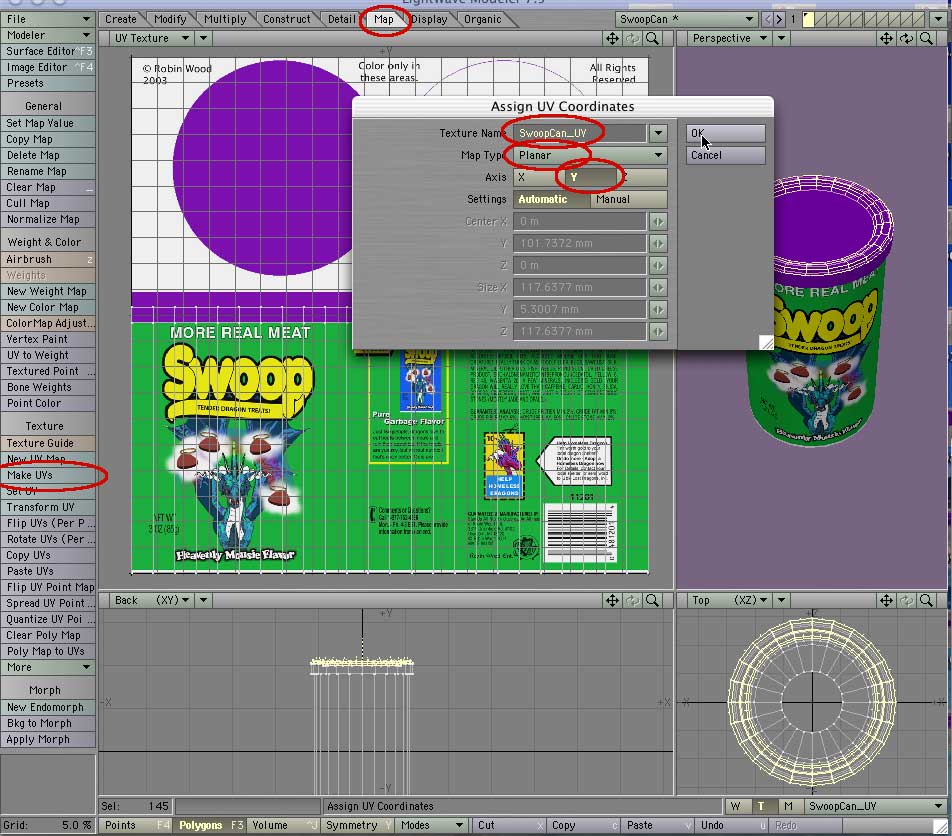Open the Texture Name dropdown arrow
Screen dimensions: 952x836
tap(658, 133)
